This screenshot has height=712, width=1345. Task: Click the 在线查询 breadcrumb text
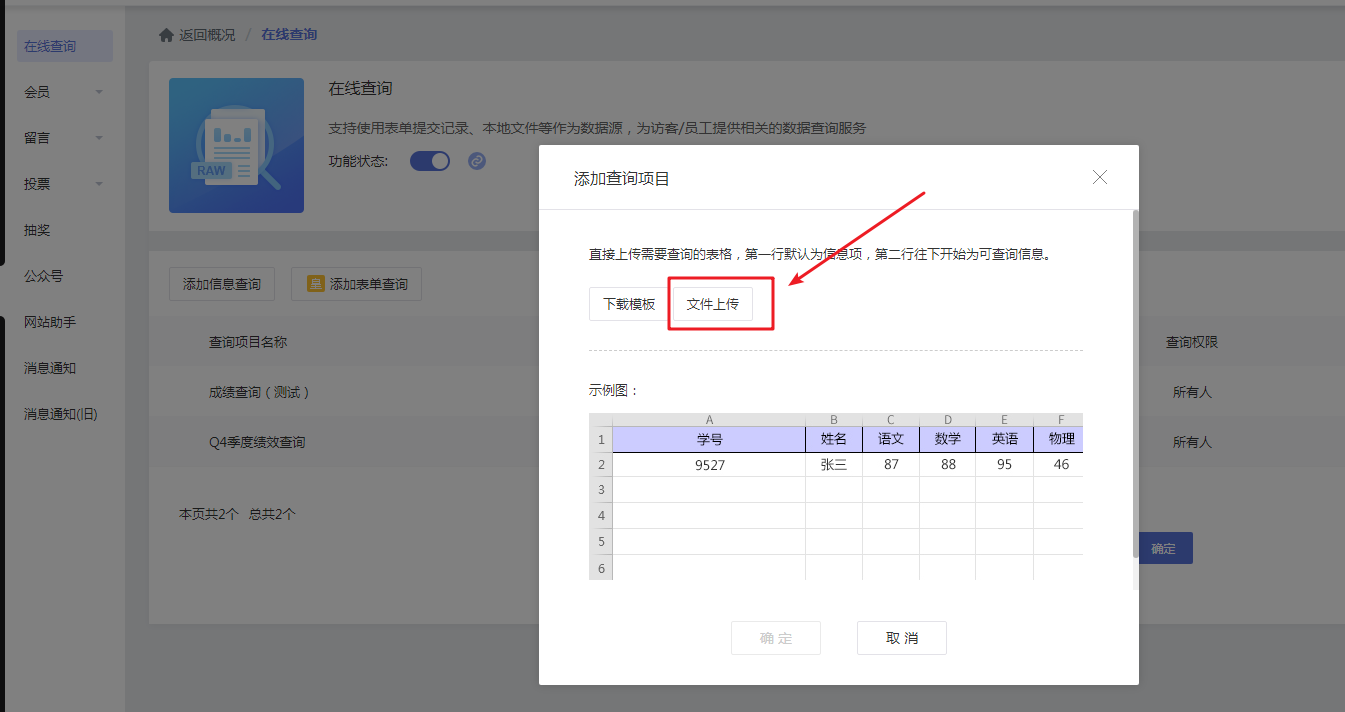[x=289, y=35]
